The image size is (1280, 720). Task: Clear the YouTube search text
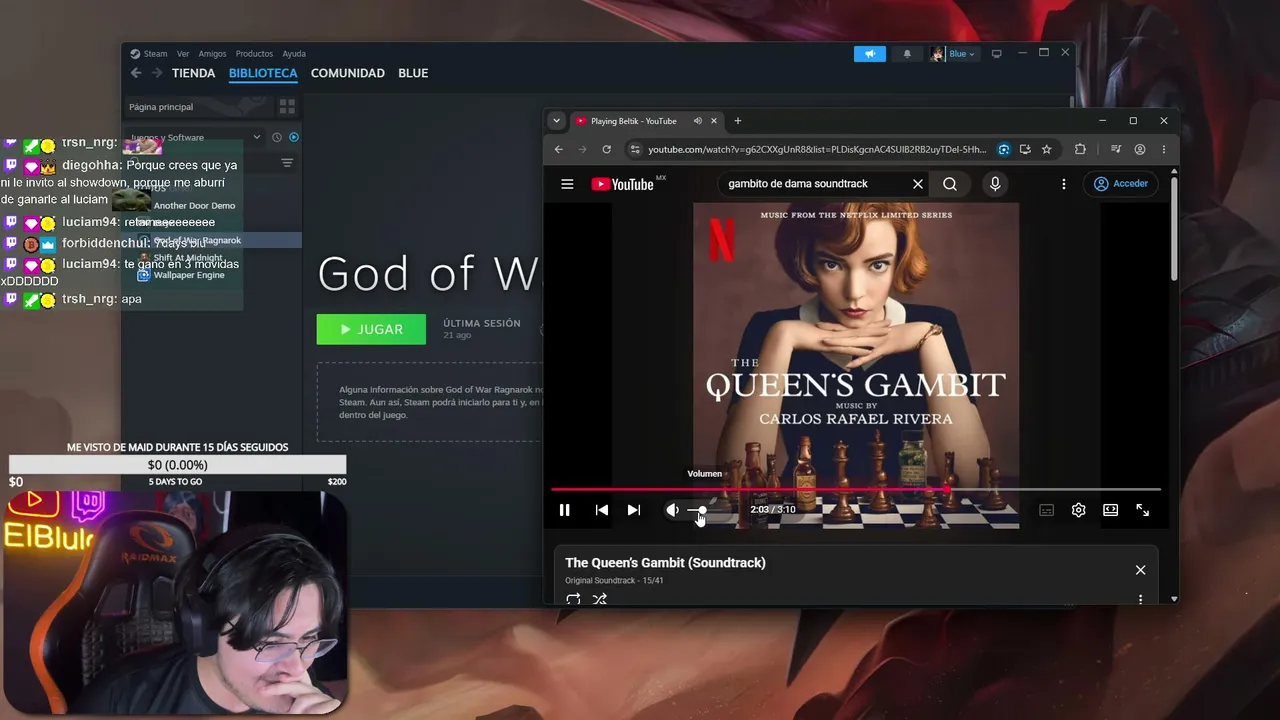tap(918, 184)
